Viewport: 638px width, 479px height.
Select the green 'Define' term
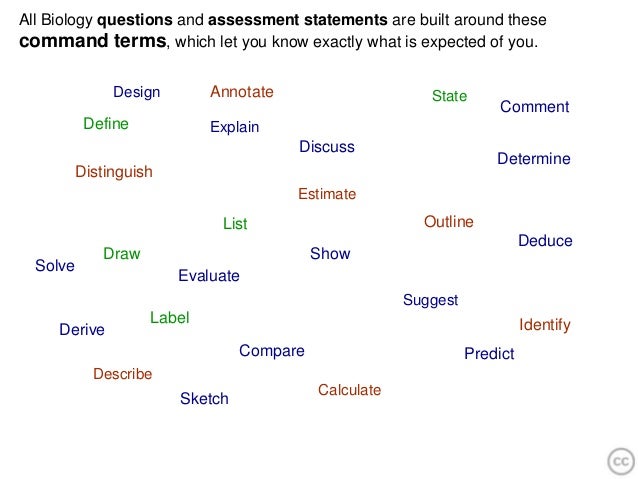tap(106, 124)
